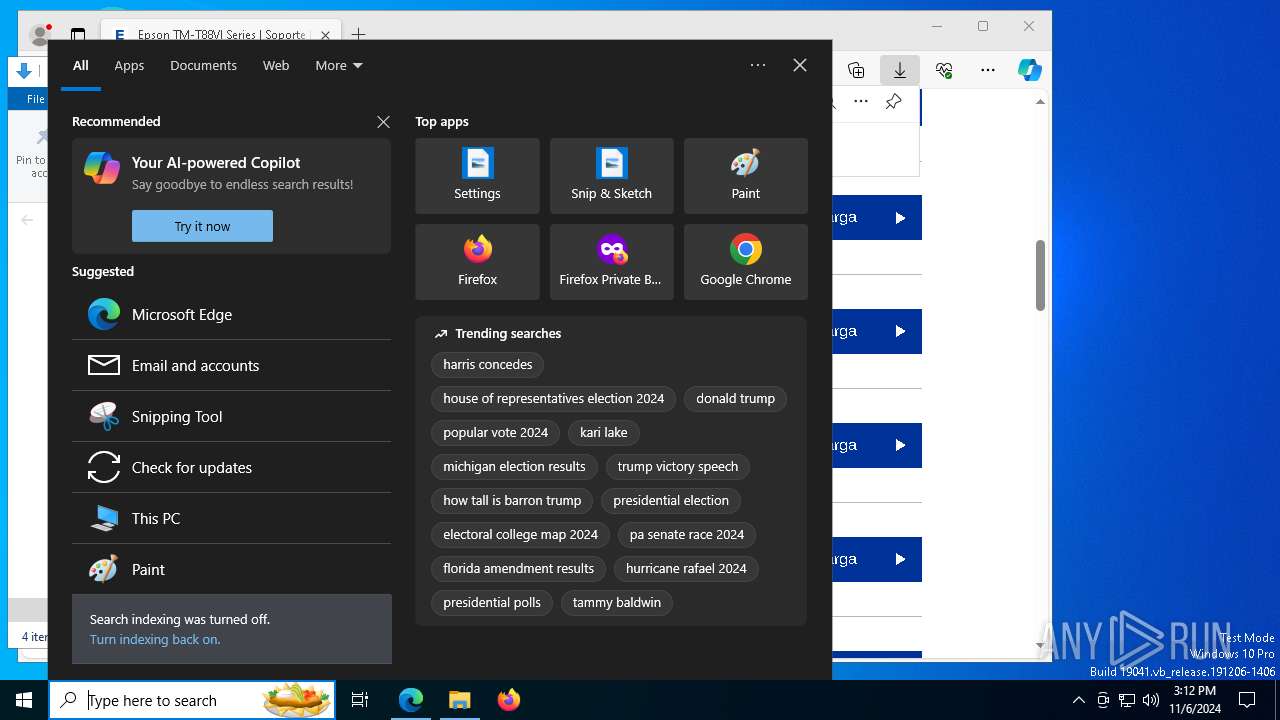Open Edge settings and more menu
Viewport: 1280px width, 720px height.
point(988,70)
